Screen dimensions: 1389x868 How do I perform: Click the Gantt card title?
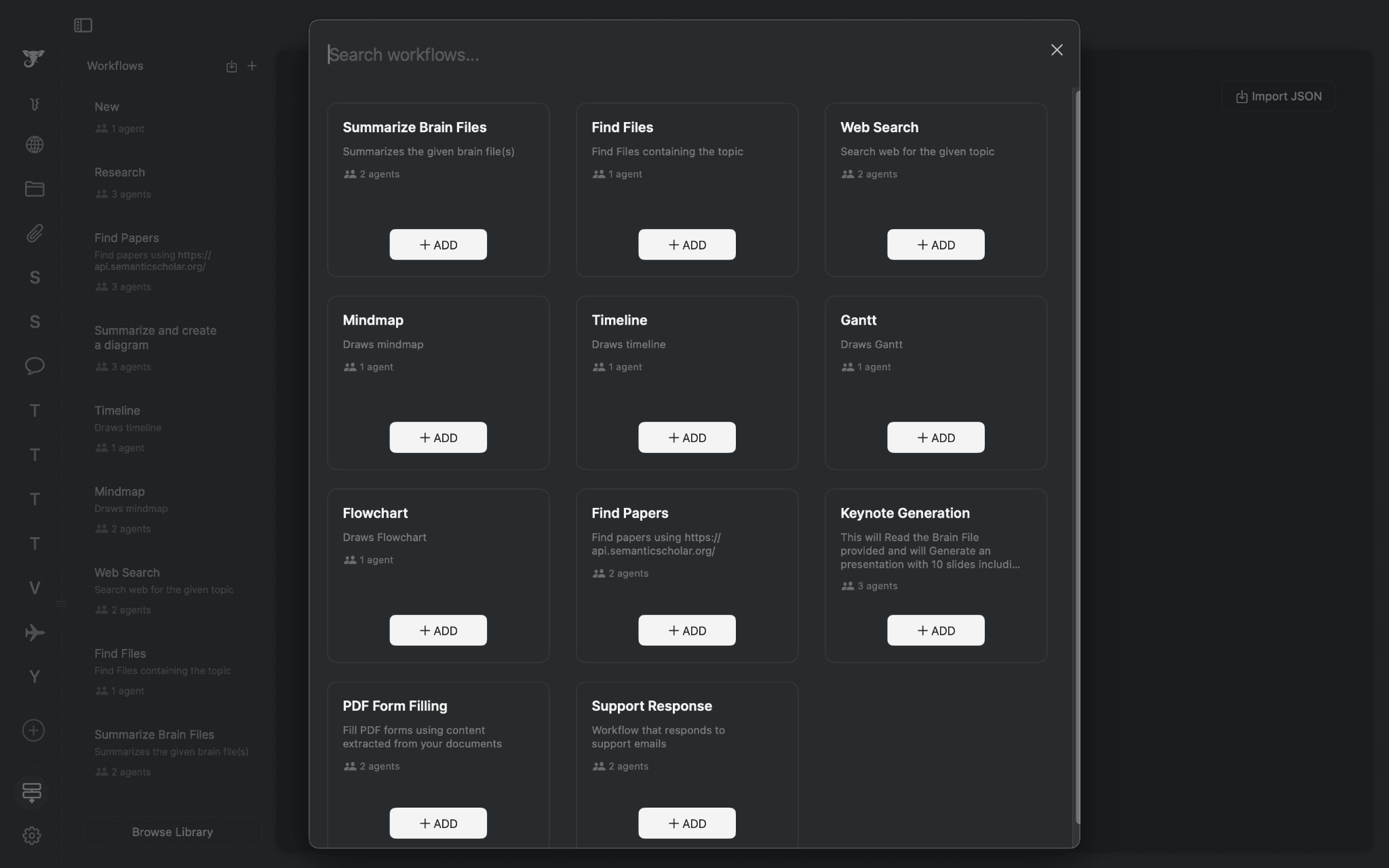point(858,320)
